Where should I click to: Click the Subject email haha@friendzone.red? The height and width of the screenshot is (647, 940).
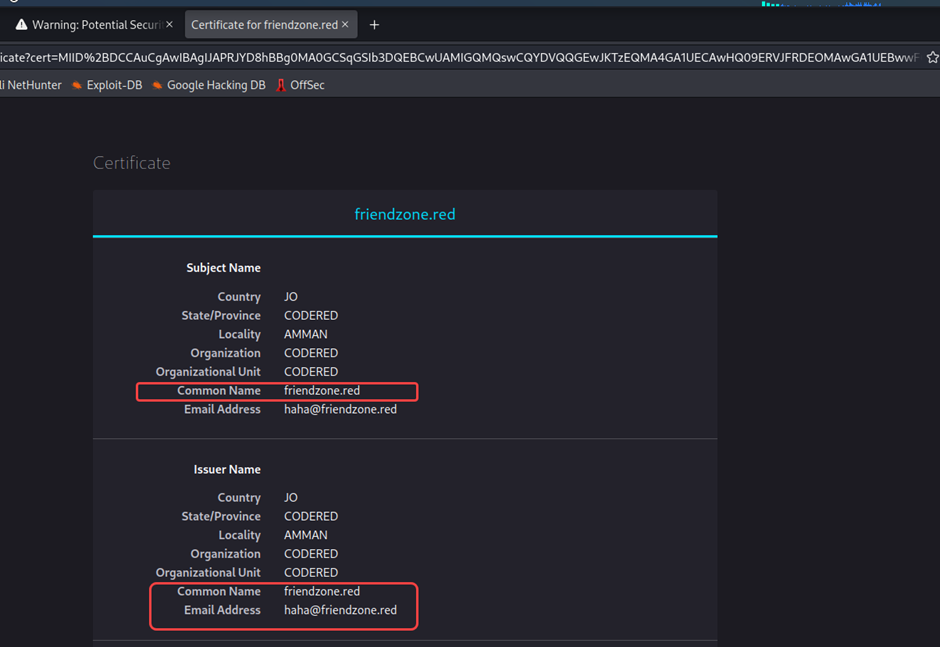pos(340,410)
